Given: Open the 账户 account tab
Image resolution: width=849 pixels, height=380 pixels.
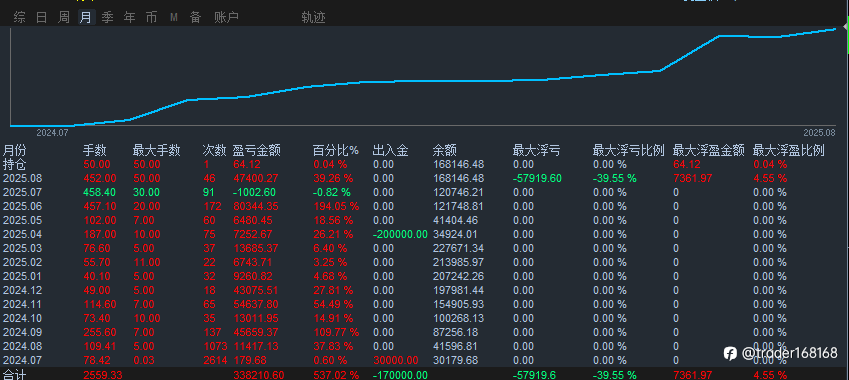Looking at the screenshot, I should click(226, 17).
